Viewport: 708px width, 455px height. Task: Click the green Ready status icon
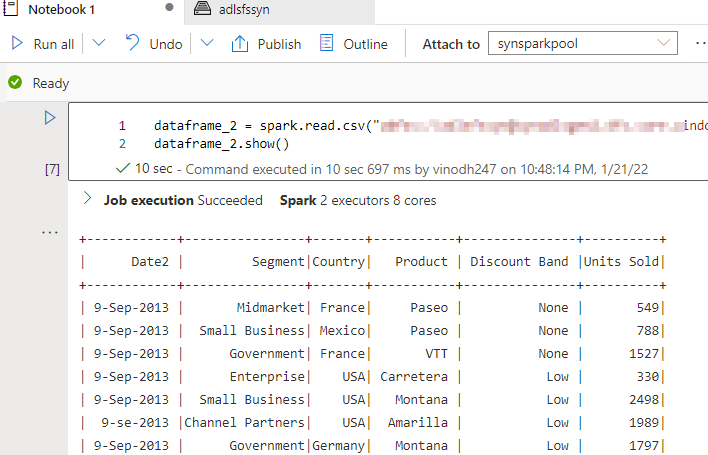pyautogui.click(x=15, y=83)
